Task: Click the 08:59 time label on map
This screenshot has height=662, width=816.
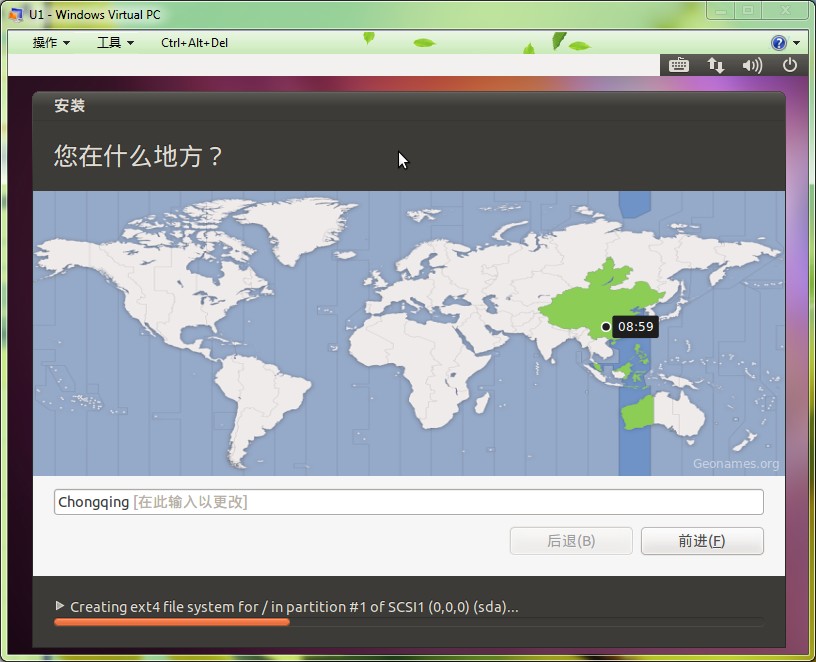Action: (635, 327)
